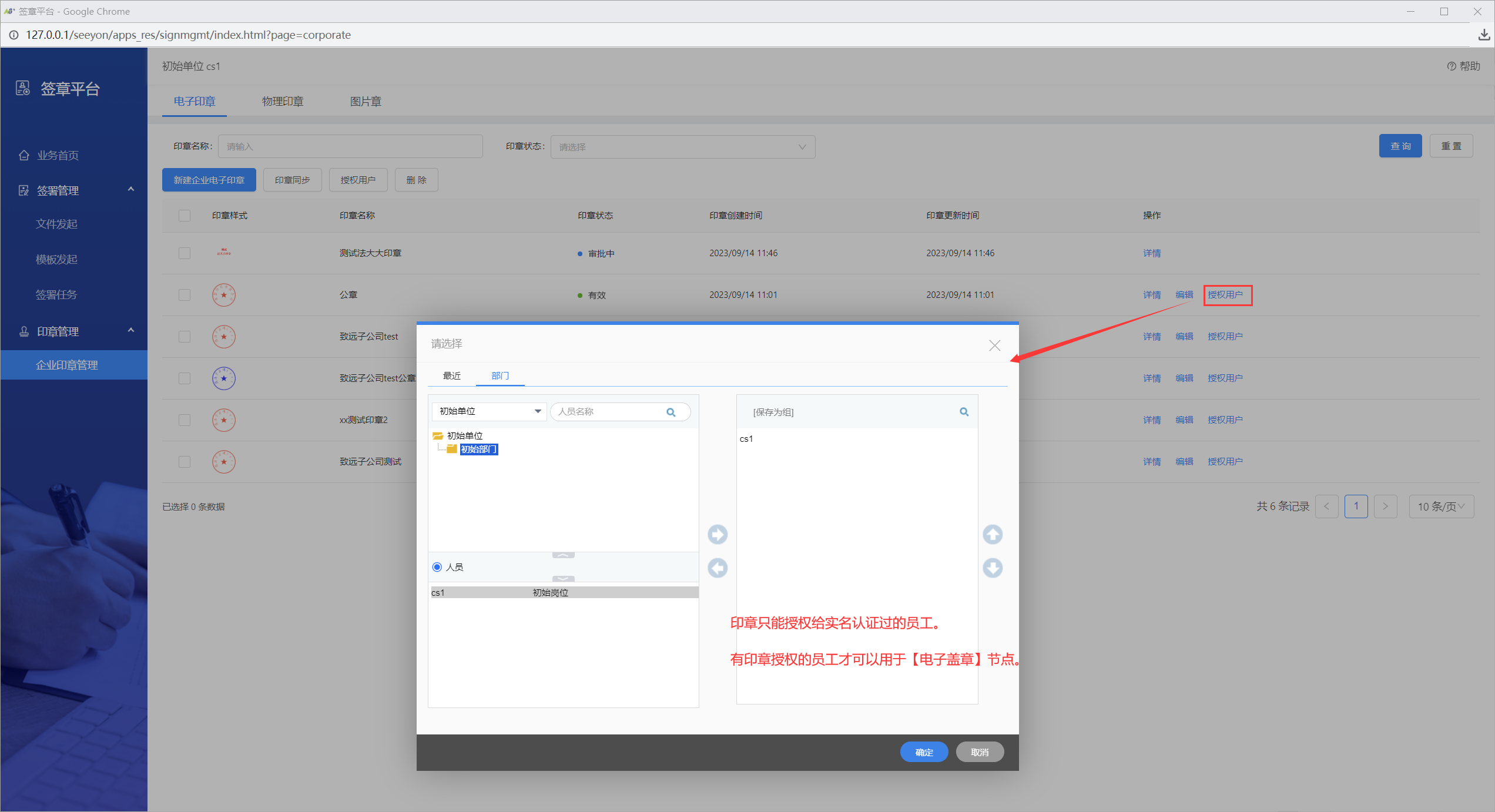Click the move-up arrow icon
Screen dimensions: 1495x812
click(x=993, y=534)
